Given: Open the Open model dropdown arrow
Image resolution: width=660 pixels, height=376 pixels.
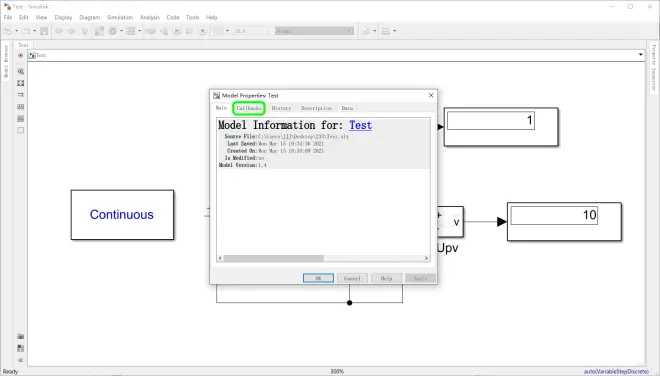Looking at the screenshot, I should coord(35,31).
